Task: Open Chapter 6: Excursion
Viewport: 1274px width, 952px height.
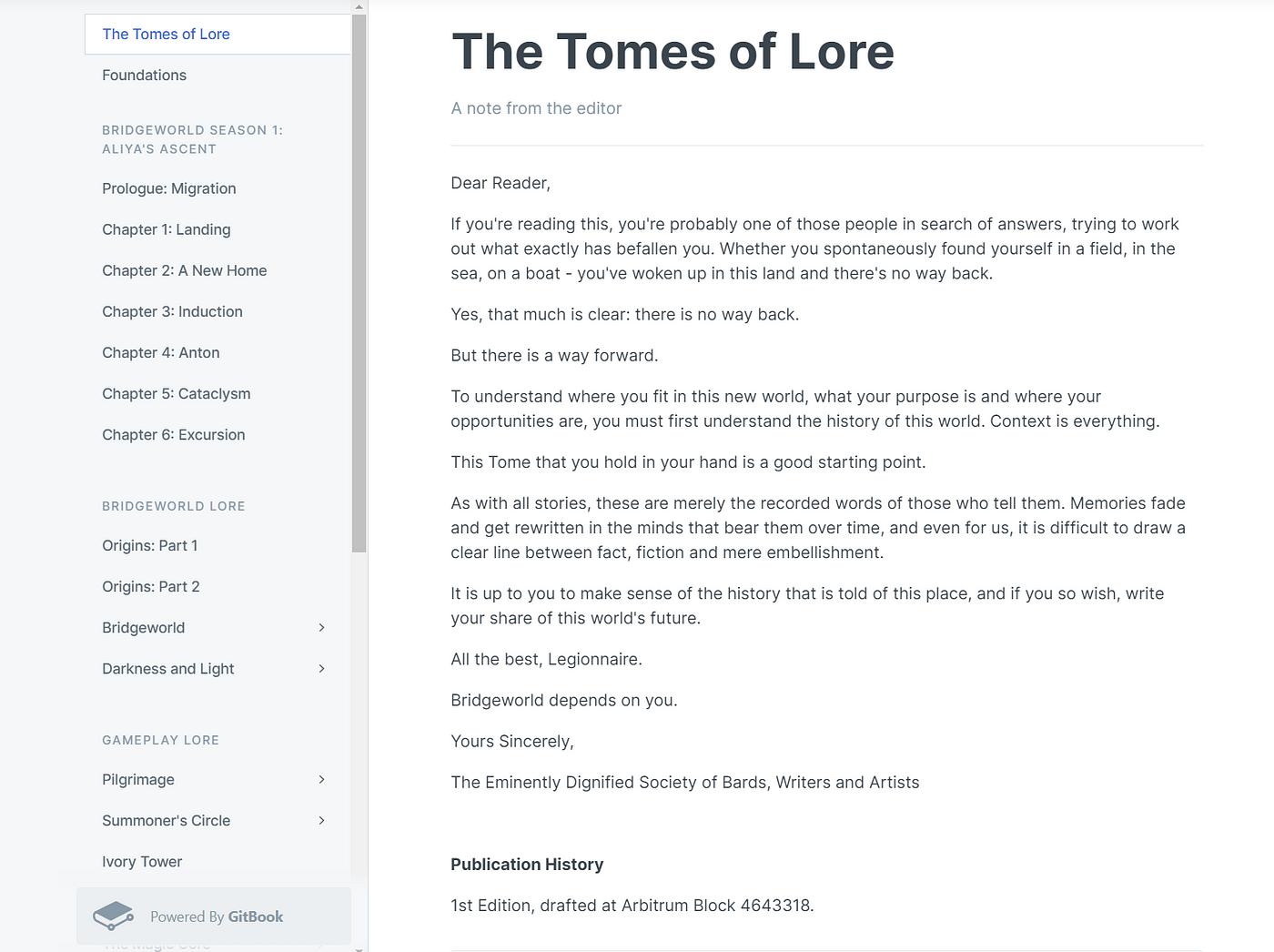Action: pyautogui.click(x=173, y=435)
